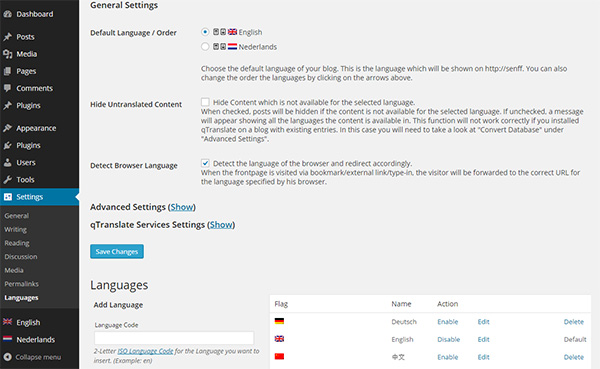
Task: Uncheck Detect Browser Language checkbox
Action: tap(205, 163)
